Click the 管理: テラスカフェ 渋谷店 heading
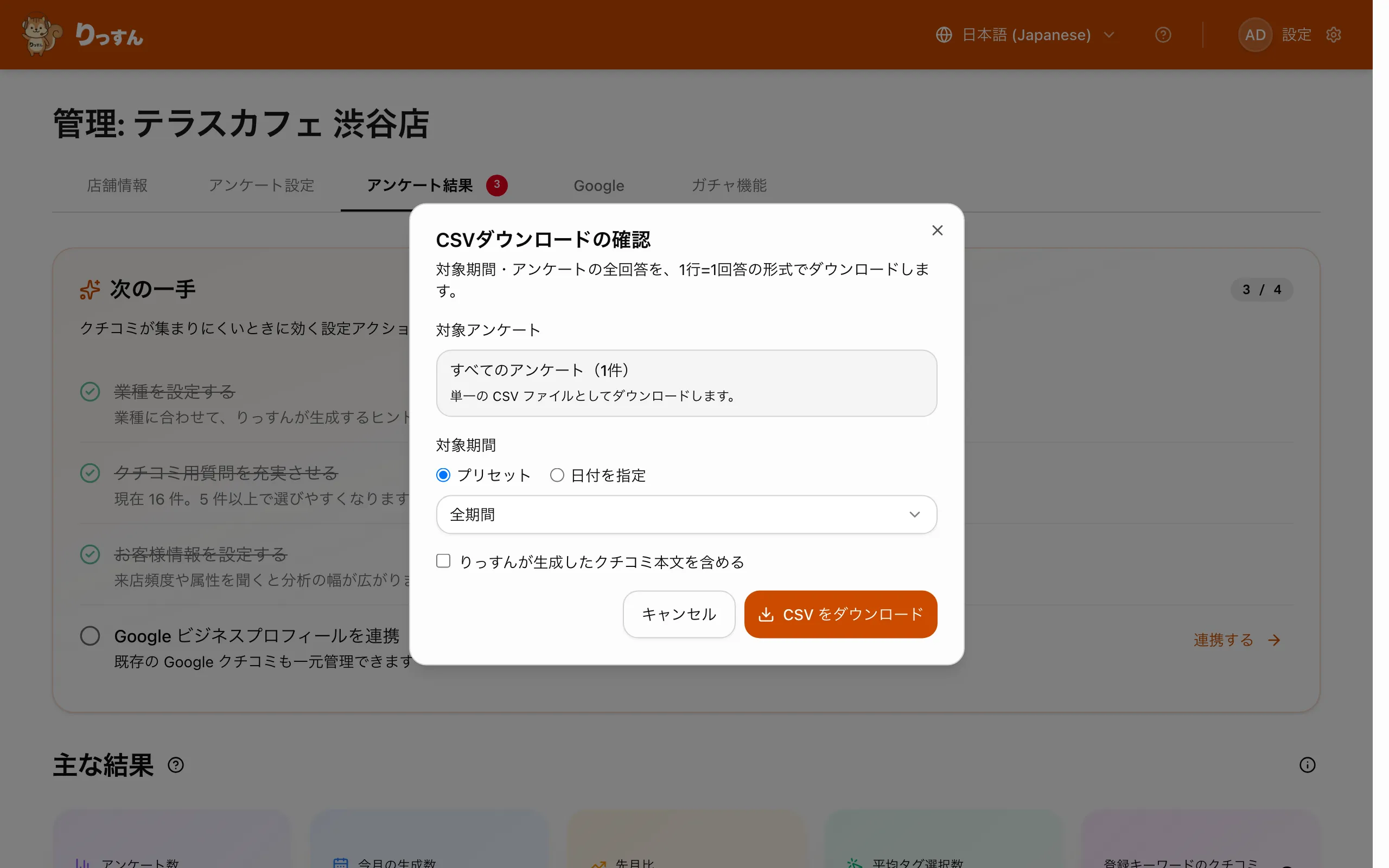Image resolution: width=1389 pixels, height=868 pixels. (x=241, y=124)
